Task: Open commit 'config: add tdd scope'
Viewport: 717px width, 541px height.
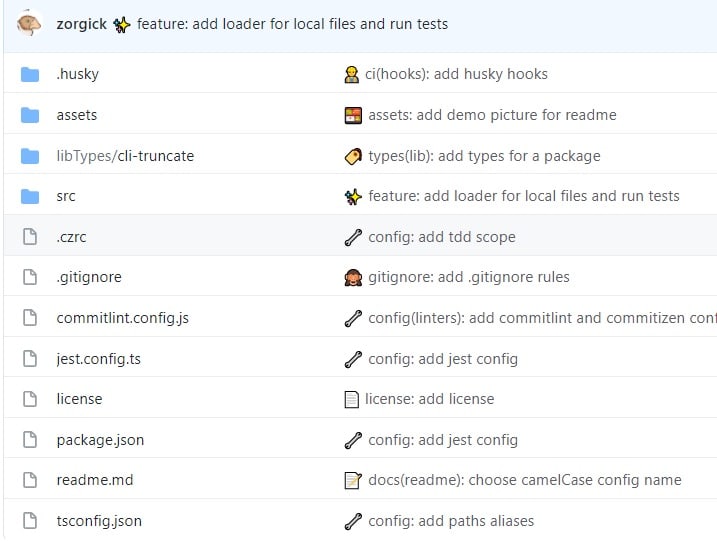Action: (441, 237)
